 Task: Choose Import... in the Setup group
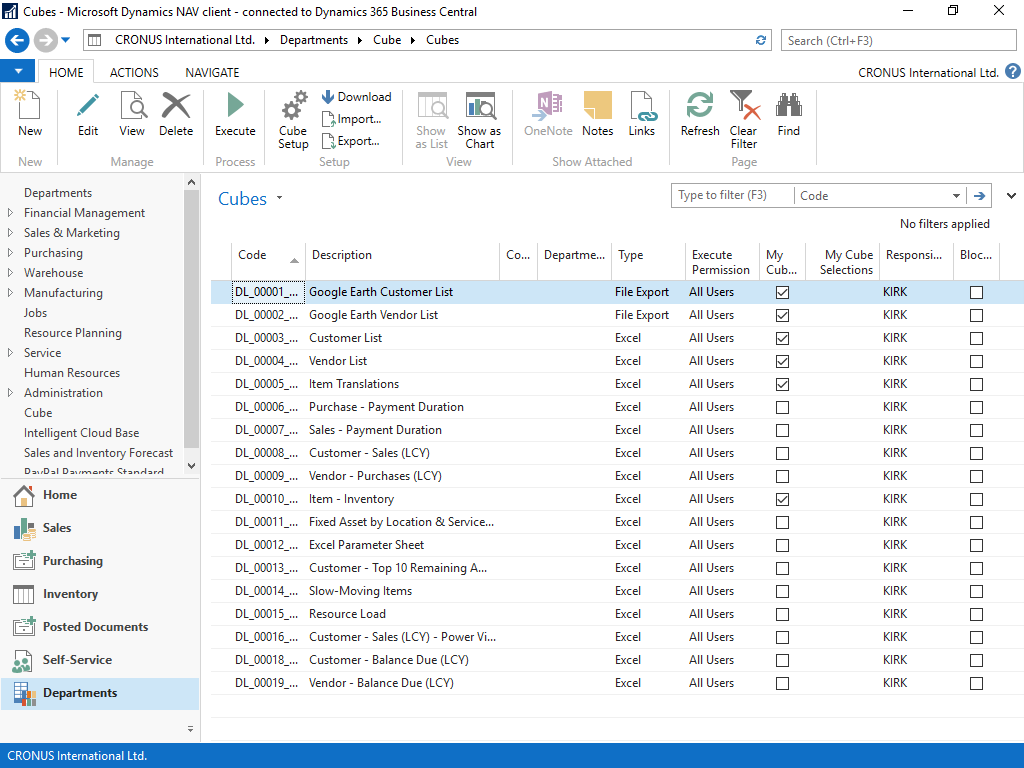coord(352,119)
